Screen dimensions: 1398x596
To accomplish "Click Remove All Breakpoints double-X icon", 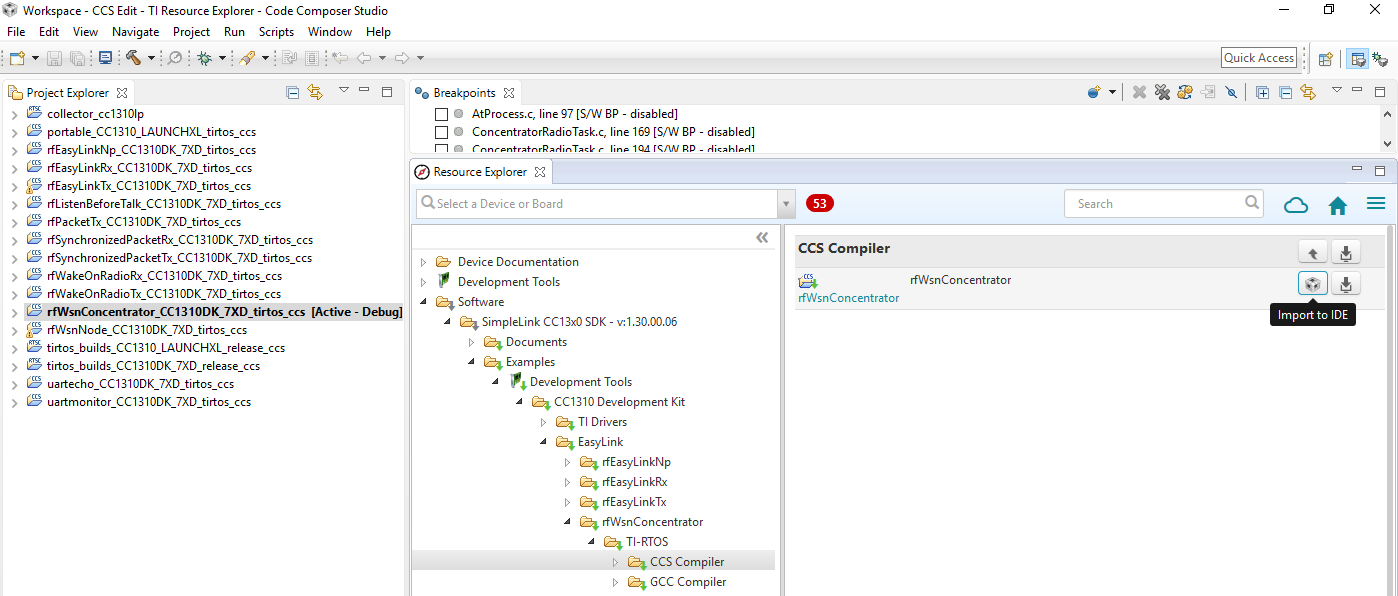I will click(1162, 92).
